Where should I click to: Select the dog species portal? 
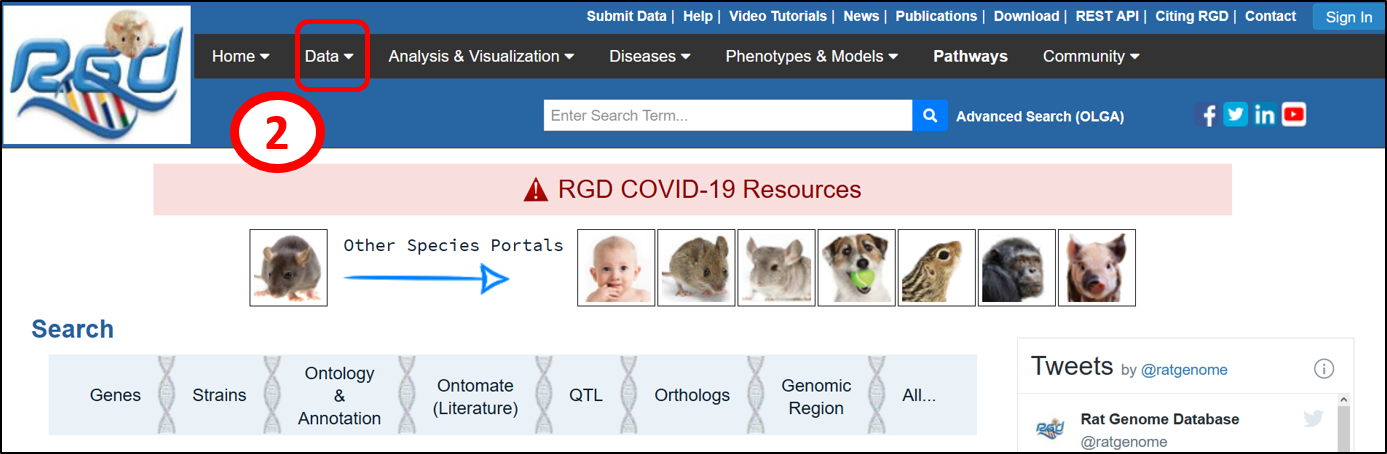(x=856, y=267)
